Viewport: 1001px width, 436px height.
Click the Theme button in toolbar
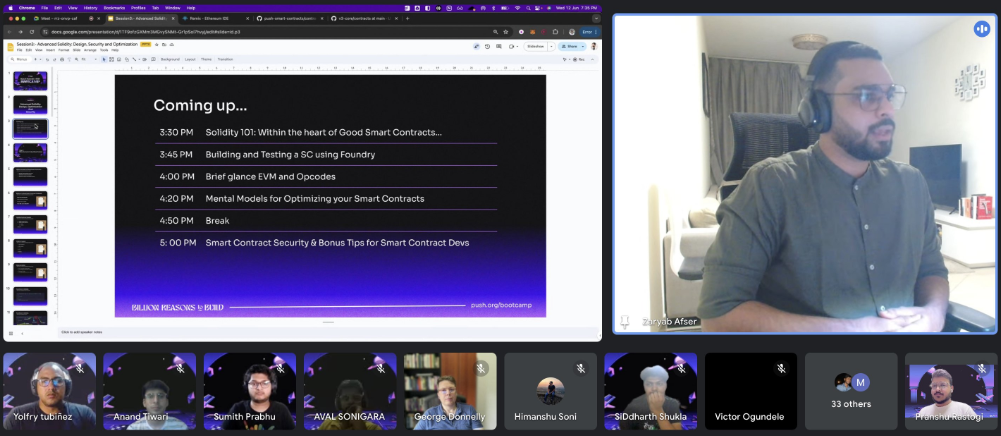click(x=206, y=59)
